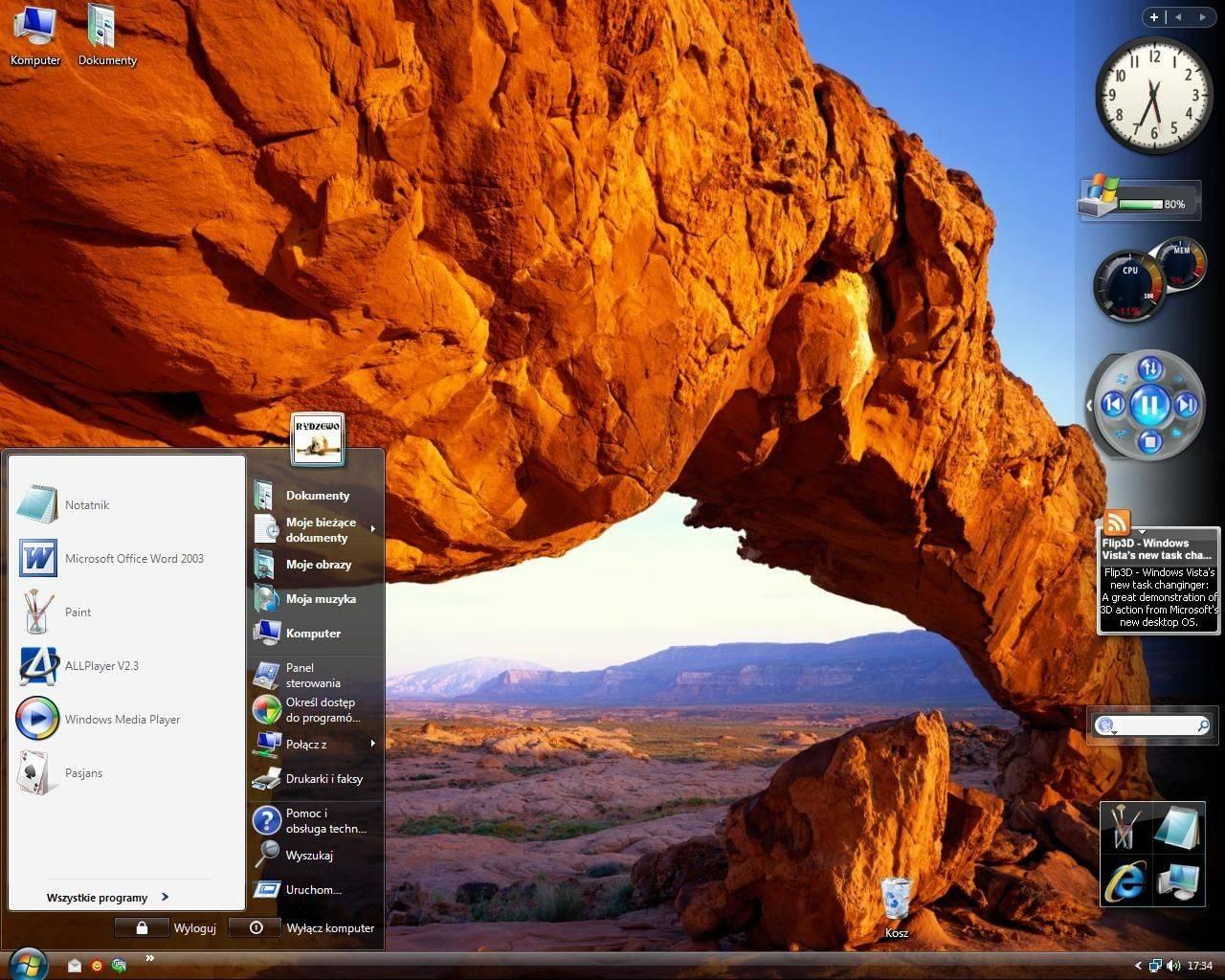
Task: Select Drukarki i faksy menu entry
Action: click(323, 778)
